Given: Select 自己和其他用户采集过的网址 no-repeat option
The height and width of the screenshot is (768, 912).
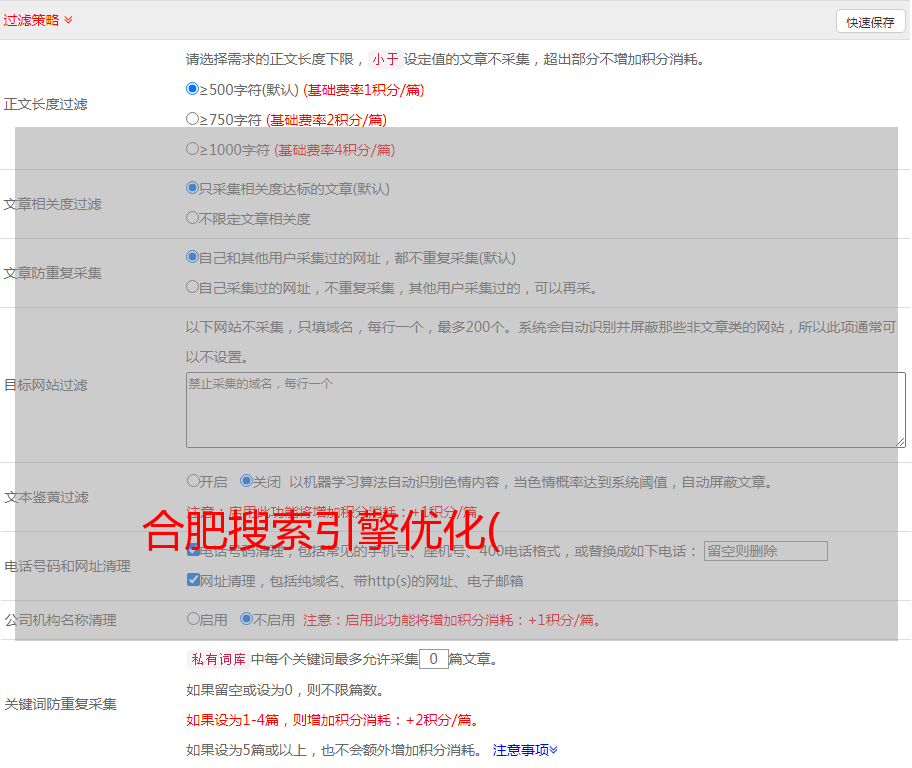Looking at the screenshot, I should (193, 257).
